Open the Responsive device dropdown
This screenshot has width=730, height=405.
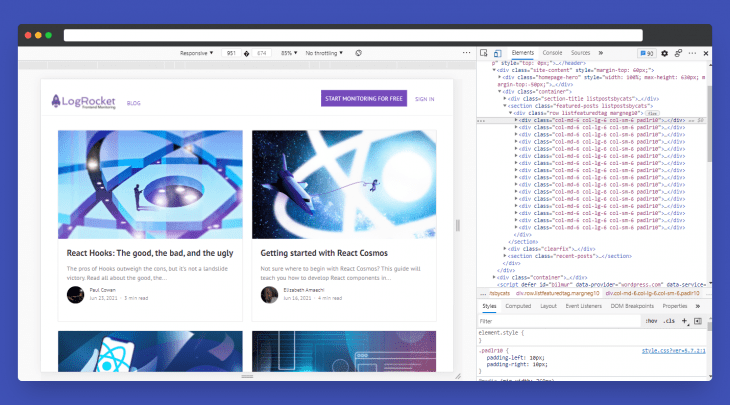coord(196,53)
